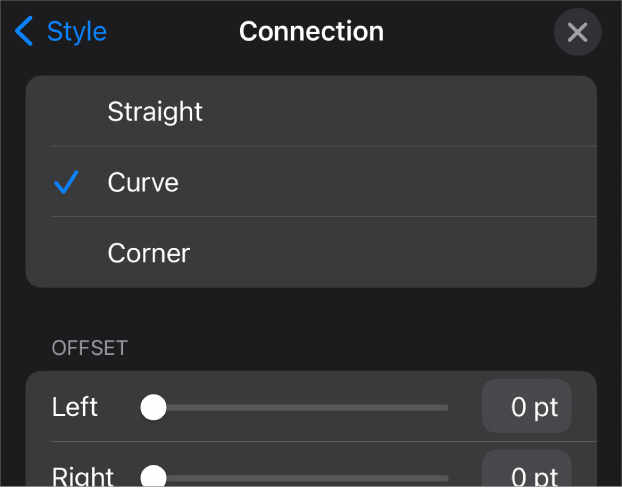
Task: Edit the Left offset 0 pt field
Action: [x=527, y=407]
